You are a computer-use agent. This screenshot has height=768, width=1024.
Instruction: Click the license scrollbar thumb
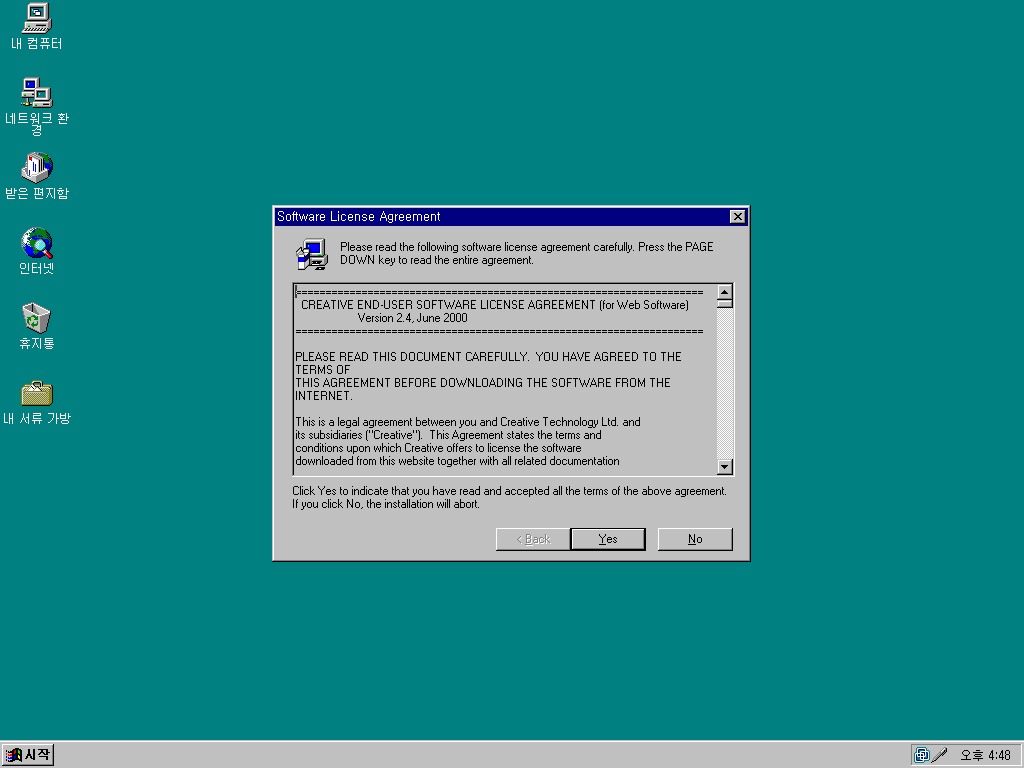[x=724, y=304]
